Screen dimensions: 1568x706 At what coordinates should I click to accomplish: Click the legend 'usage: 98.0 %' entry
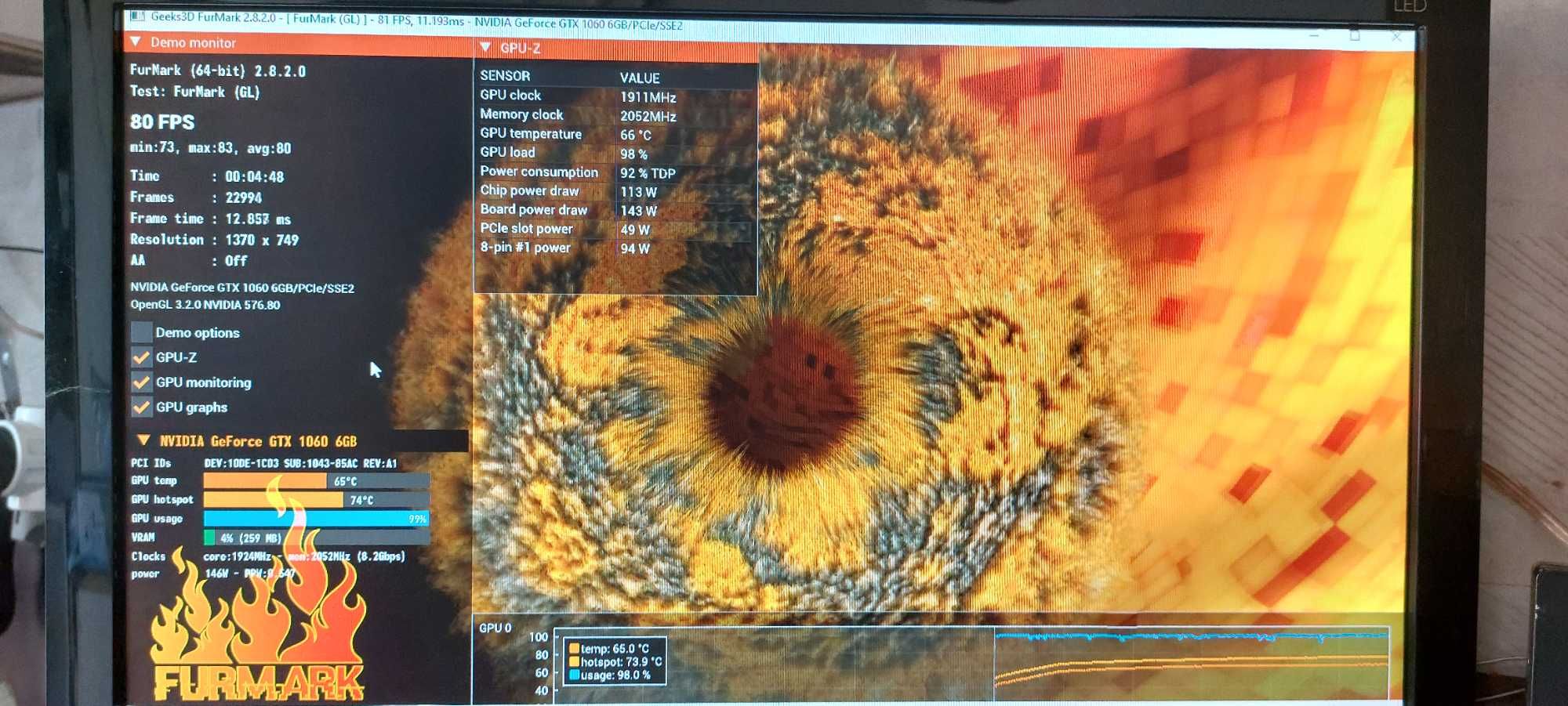point(610,675)
